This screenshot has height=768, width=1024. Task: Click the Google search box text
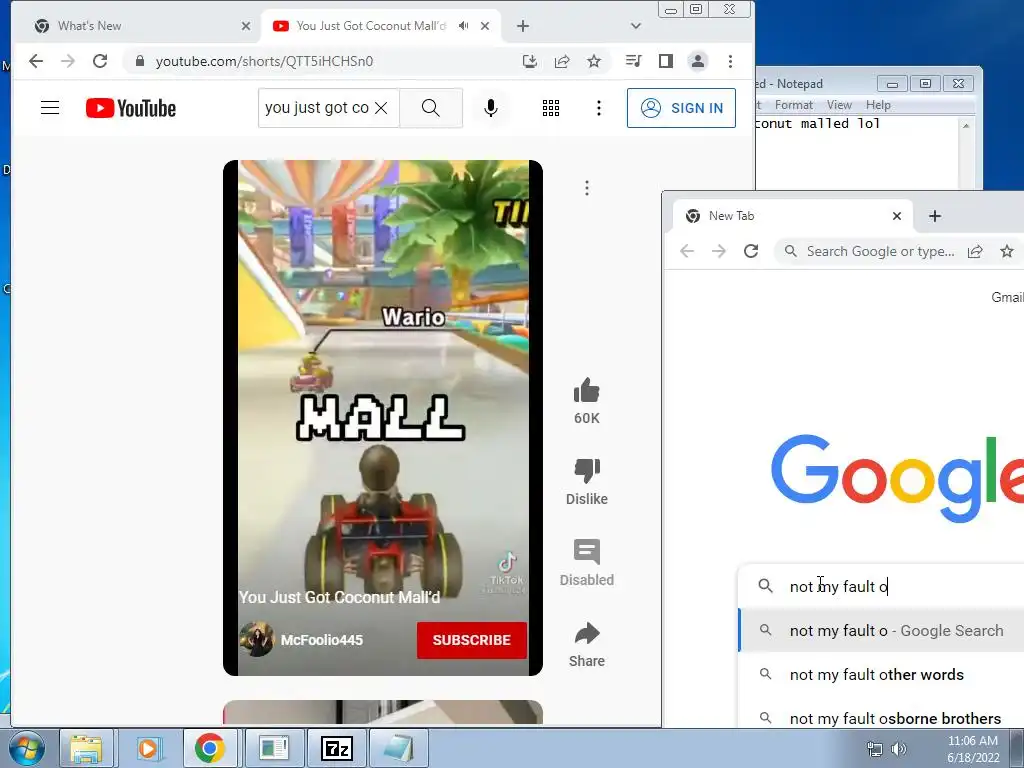coord(839,586)
